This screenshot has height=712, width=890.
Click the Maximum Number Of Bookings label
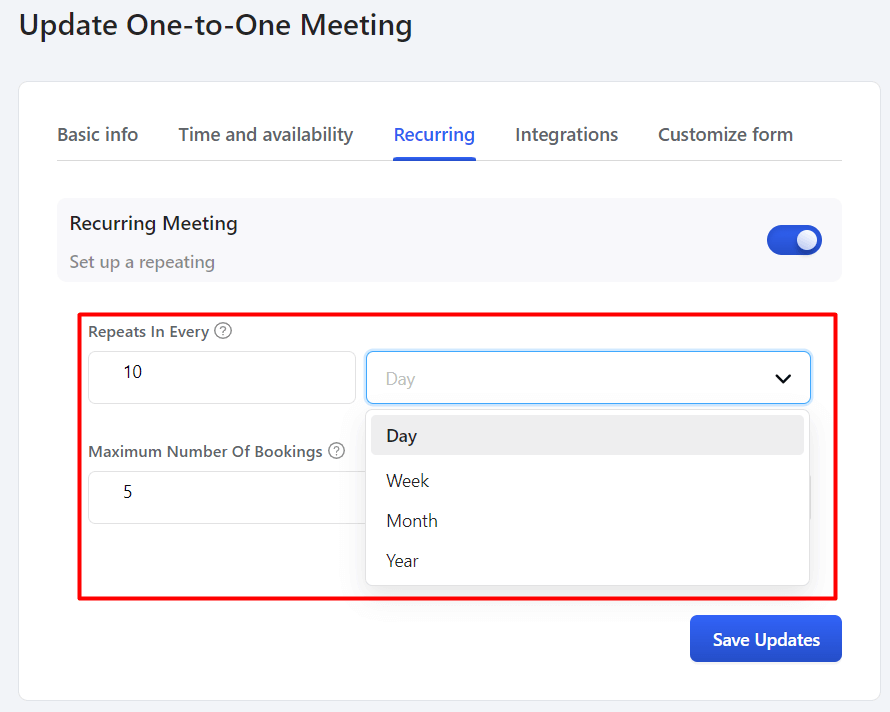205,451
